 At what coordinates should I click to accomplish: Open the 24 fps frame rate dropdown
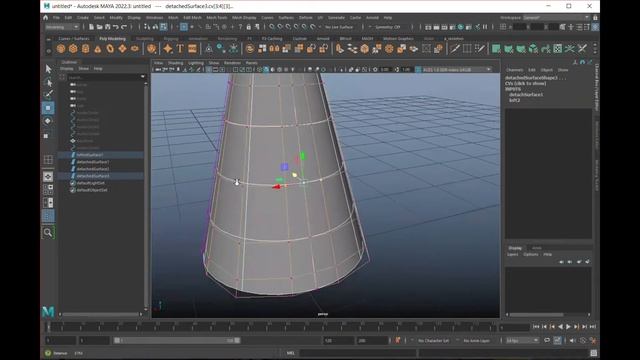[522, 340]
